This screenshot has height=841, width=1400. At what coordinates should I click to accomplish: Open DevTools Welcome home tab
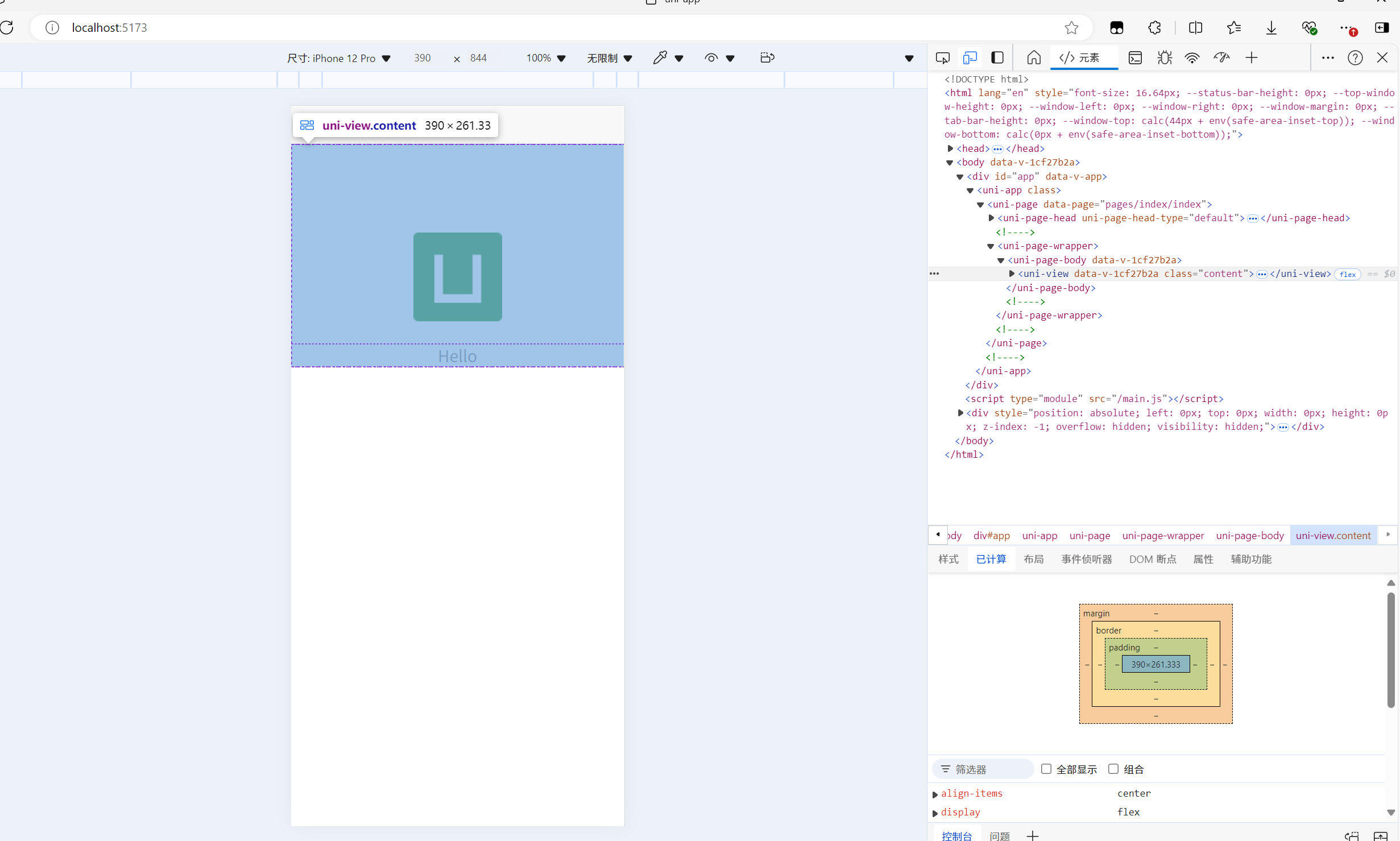1034,57
